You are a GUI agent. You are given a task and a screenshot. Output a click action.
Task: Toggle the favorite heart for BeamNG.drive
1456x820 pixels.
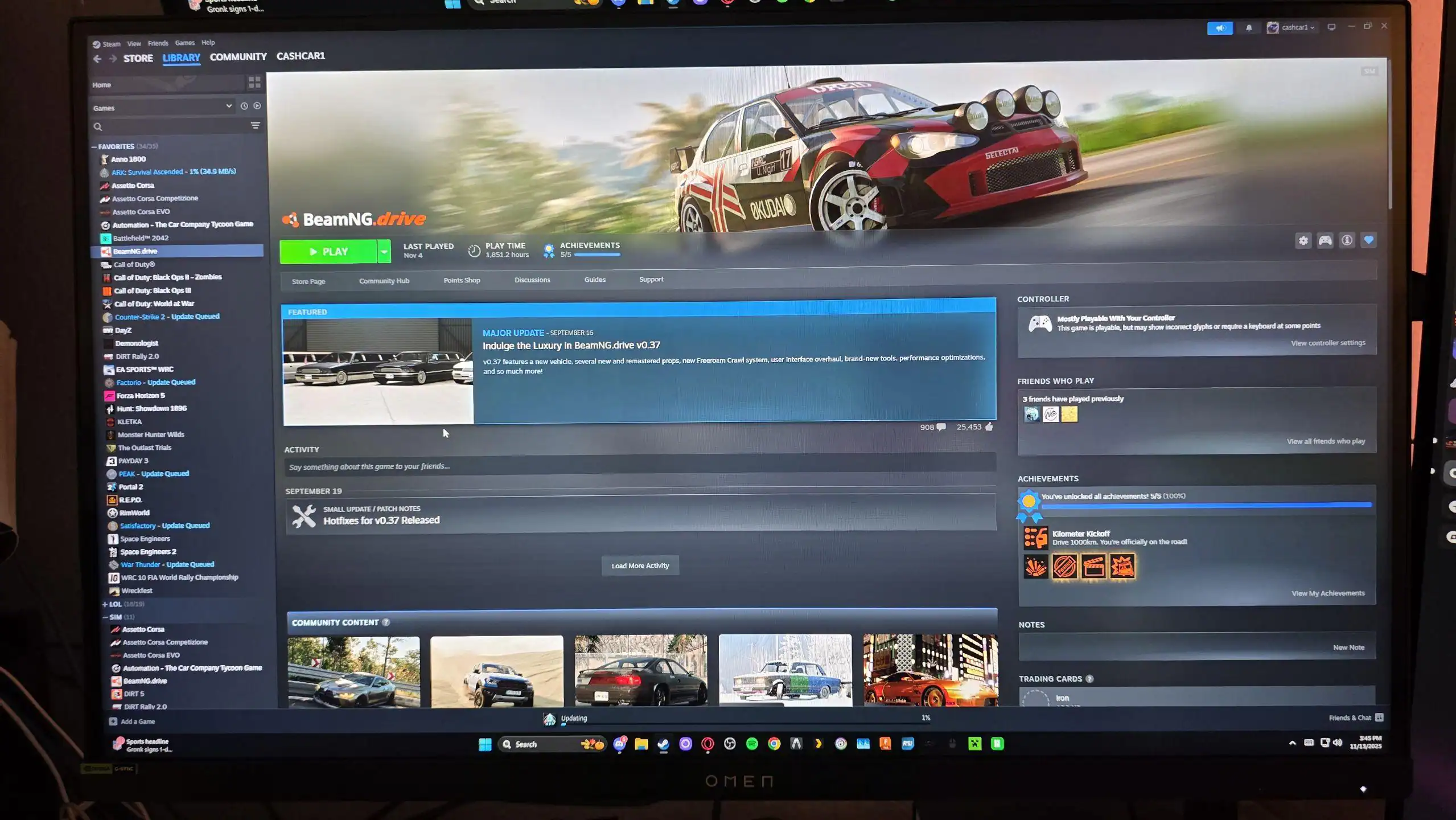point(1368,240)
